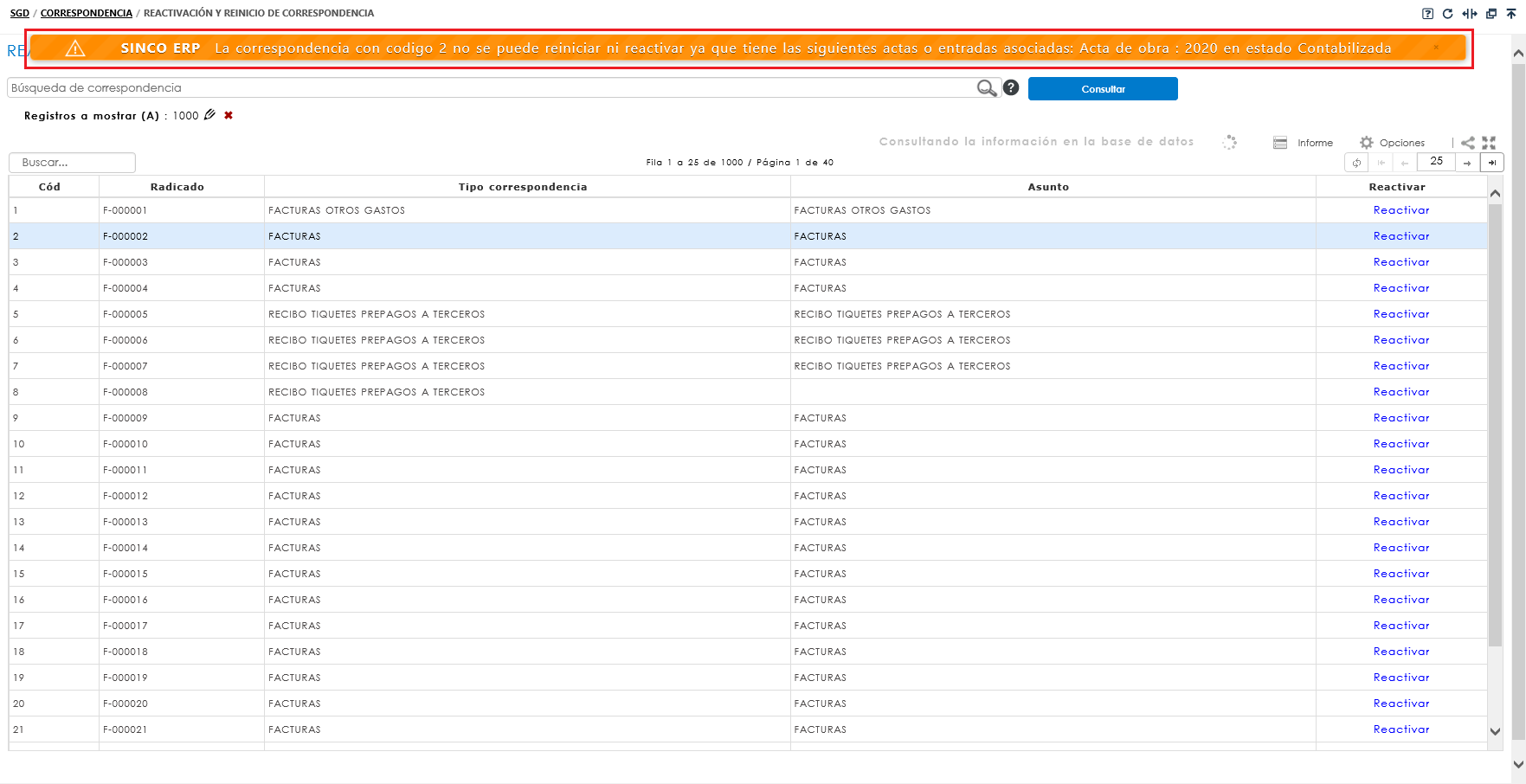Image resolution: width=1526 pixels, height=784 pixels.
Task: Jump to the last page of the grid
Action: [1492, 163]
